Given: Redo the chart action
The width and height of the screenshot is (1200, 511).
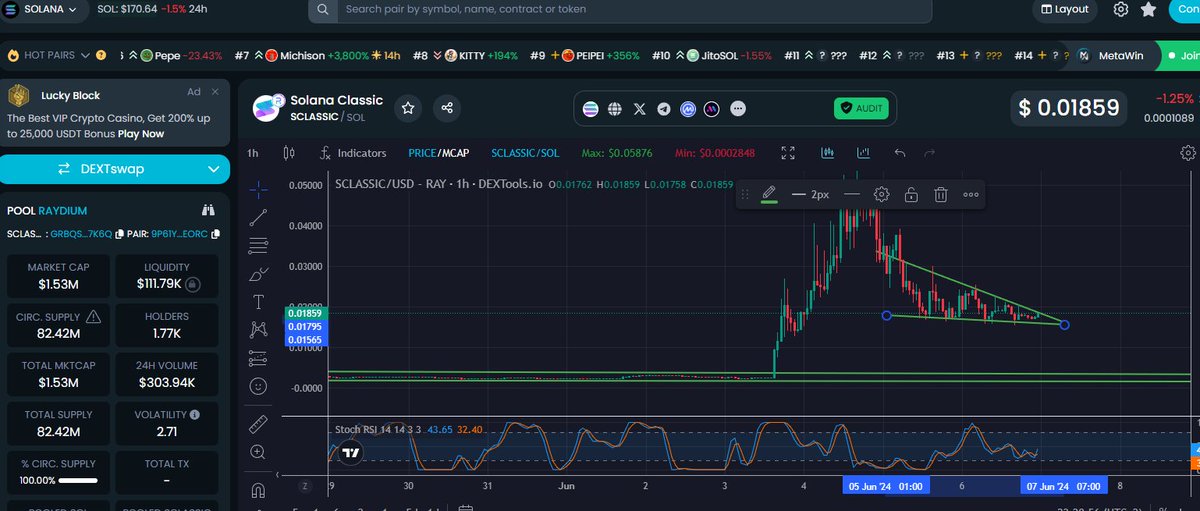Looking at the screenshot, I should [930, 153].
